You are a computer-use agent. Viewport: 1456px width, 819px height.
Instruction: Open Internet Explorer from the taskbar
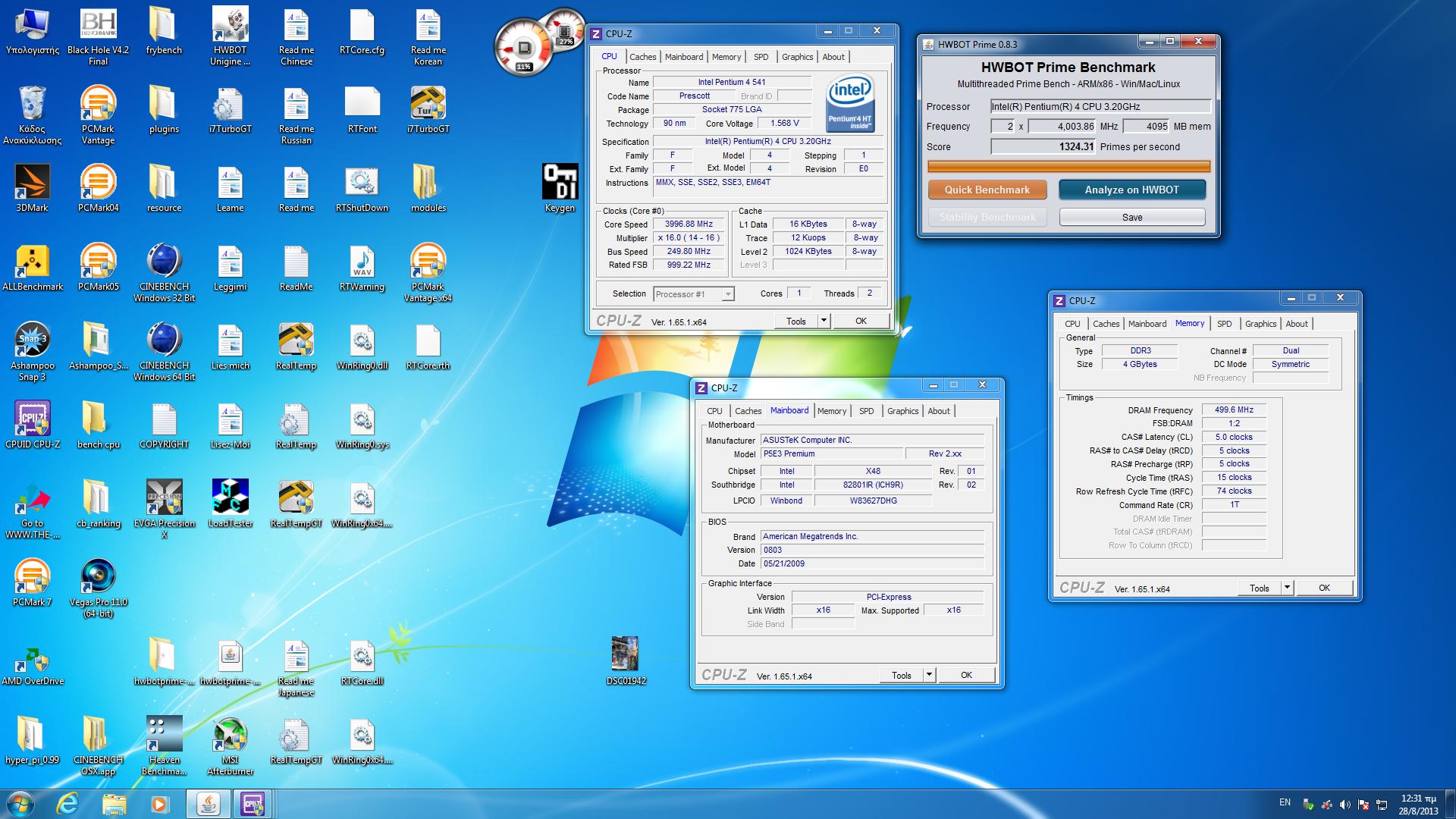click(x=68, y=803)
